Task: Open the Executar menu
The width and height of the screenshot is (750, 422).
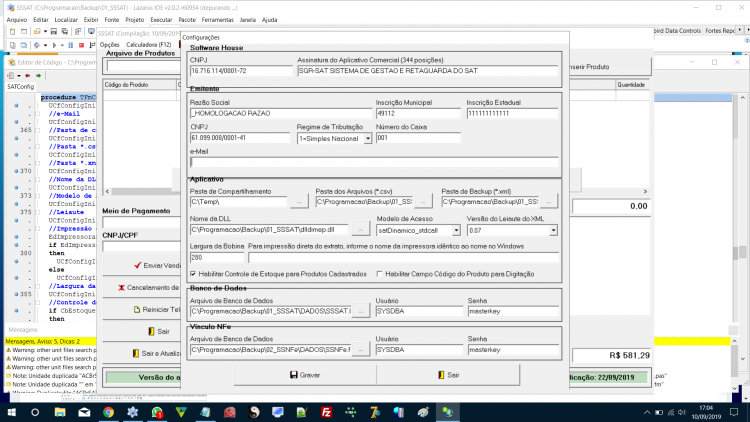Action: point(161,20)
